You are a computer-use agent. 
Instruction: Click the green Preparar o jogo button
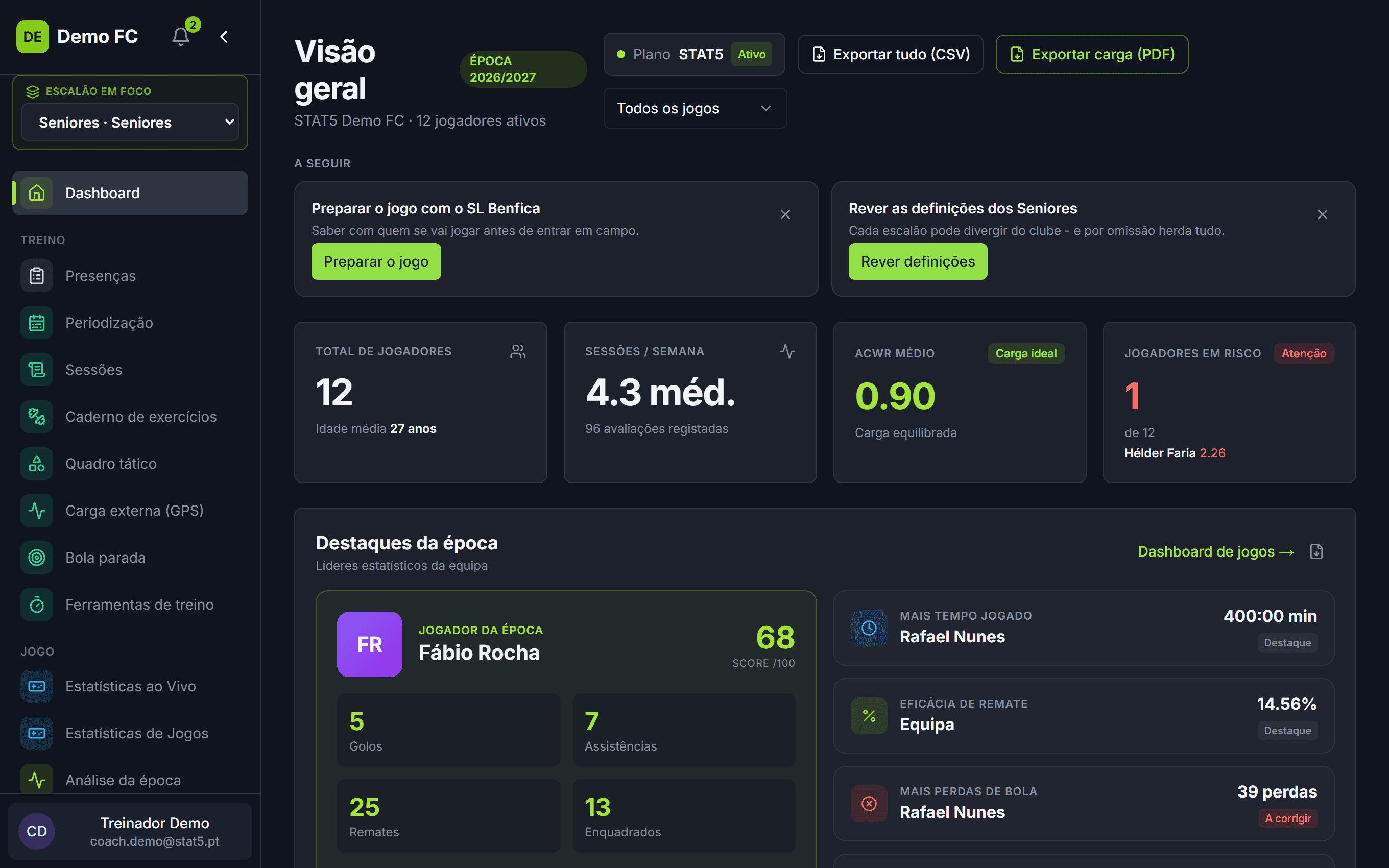click(376, 262)
